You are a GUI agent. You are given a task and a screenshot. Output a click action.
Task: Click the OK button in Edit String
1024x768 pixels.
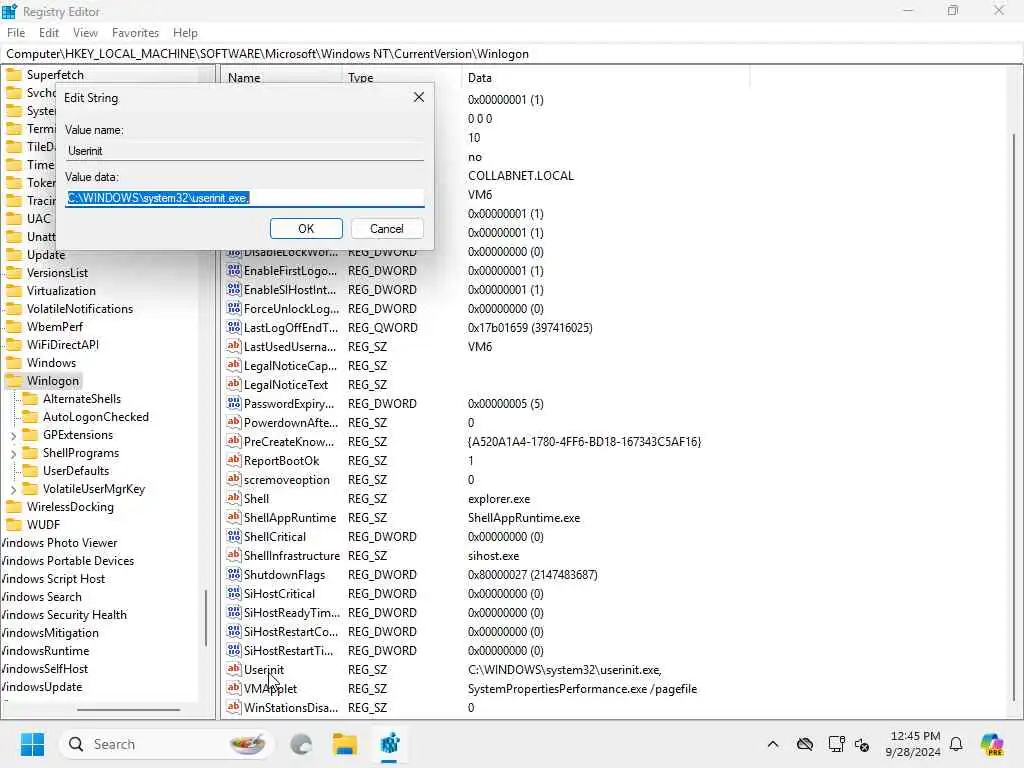306,229
